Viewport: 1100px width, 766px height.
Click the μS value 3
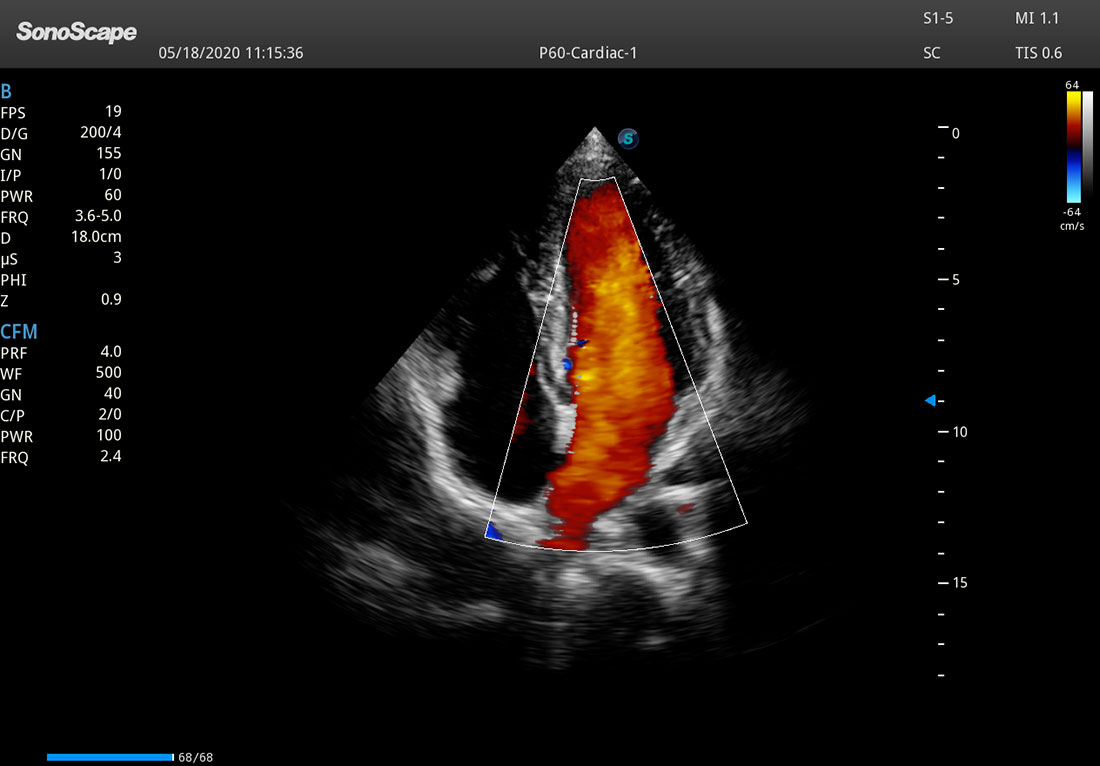click(x=117, y=257)
